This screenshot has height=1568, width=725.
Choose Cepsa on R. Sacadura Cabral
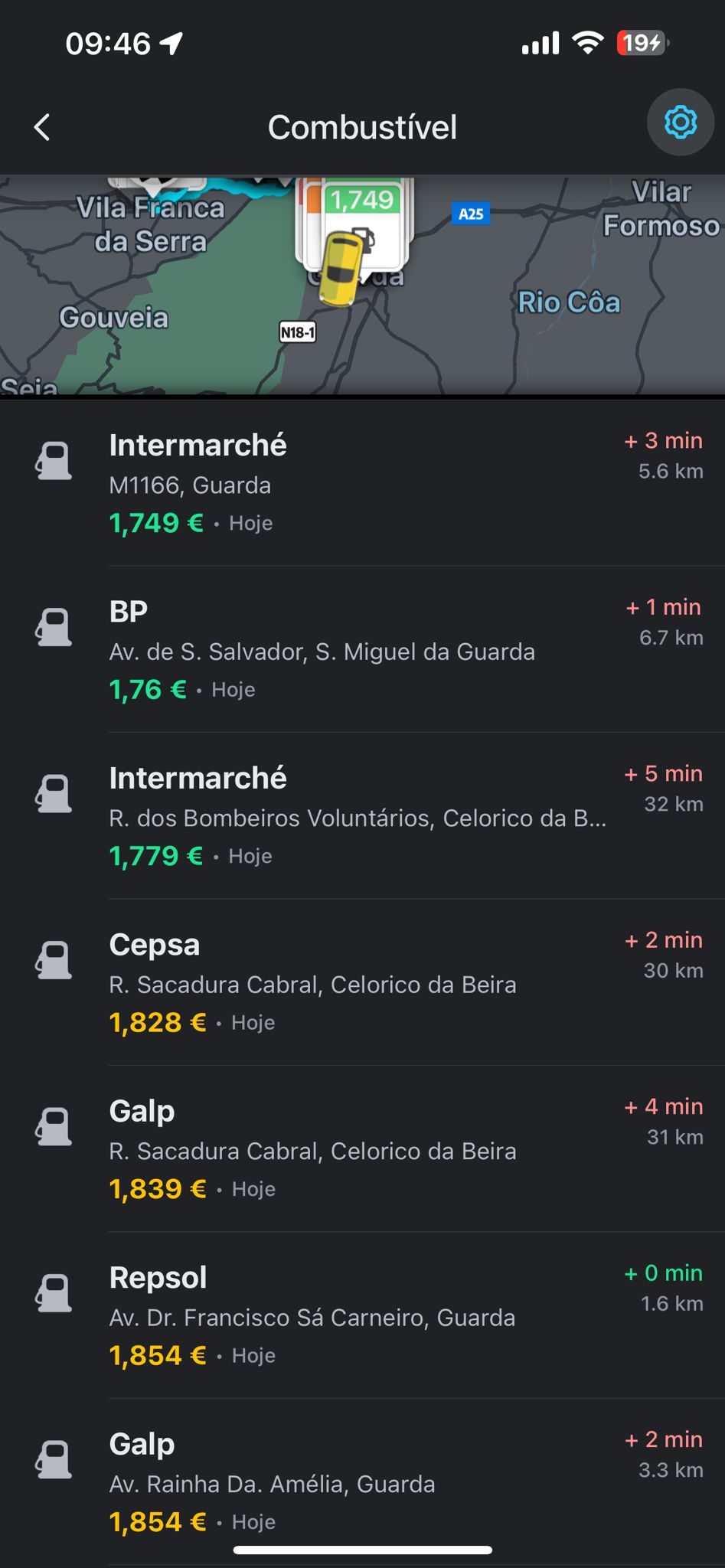360,982
